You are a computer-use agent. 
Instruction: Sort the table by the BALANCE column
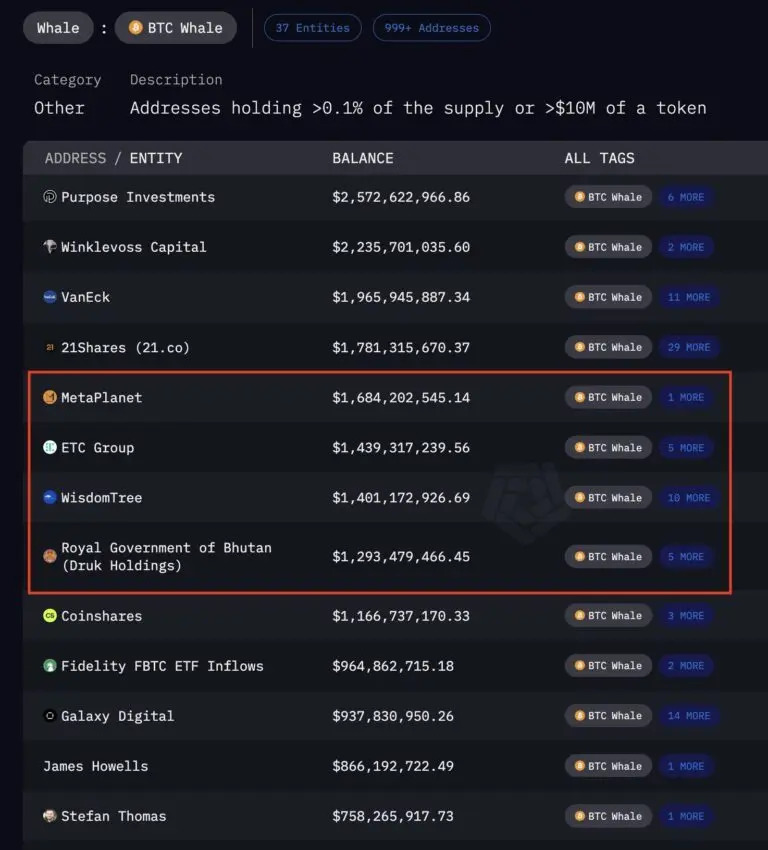point(361,158)
